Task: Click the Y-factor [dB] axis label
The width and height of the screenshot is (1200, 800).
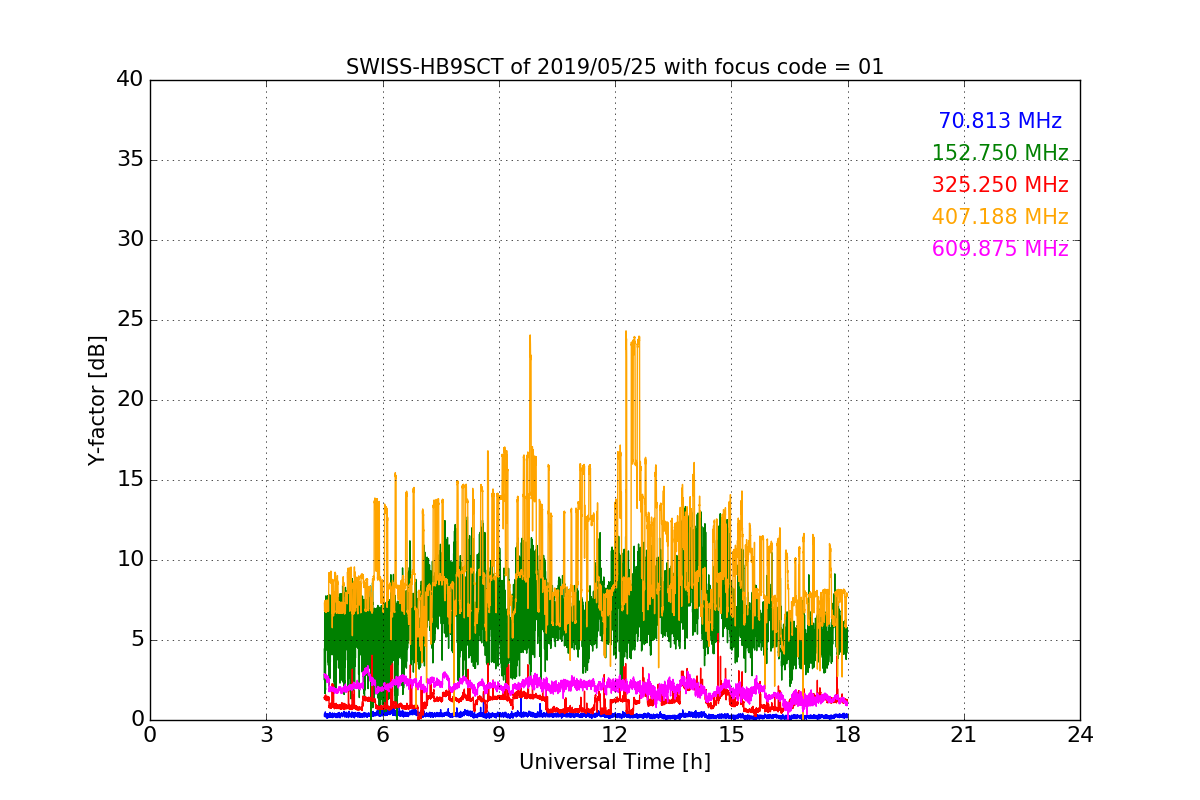Action: (97, 400)
